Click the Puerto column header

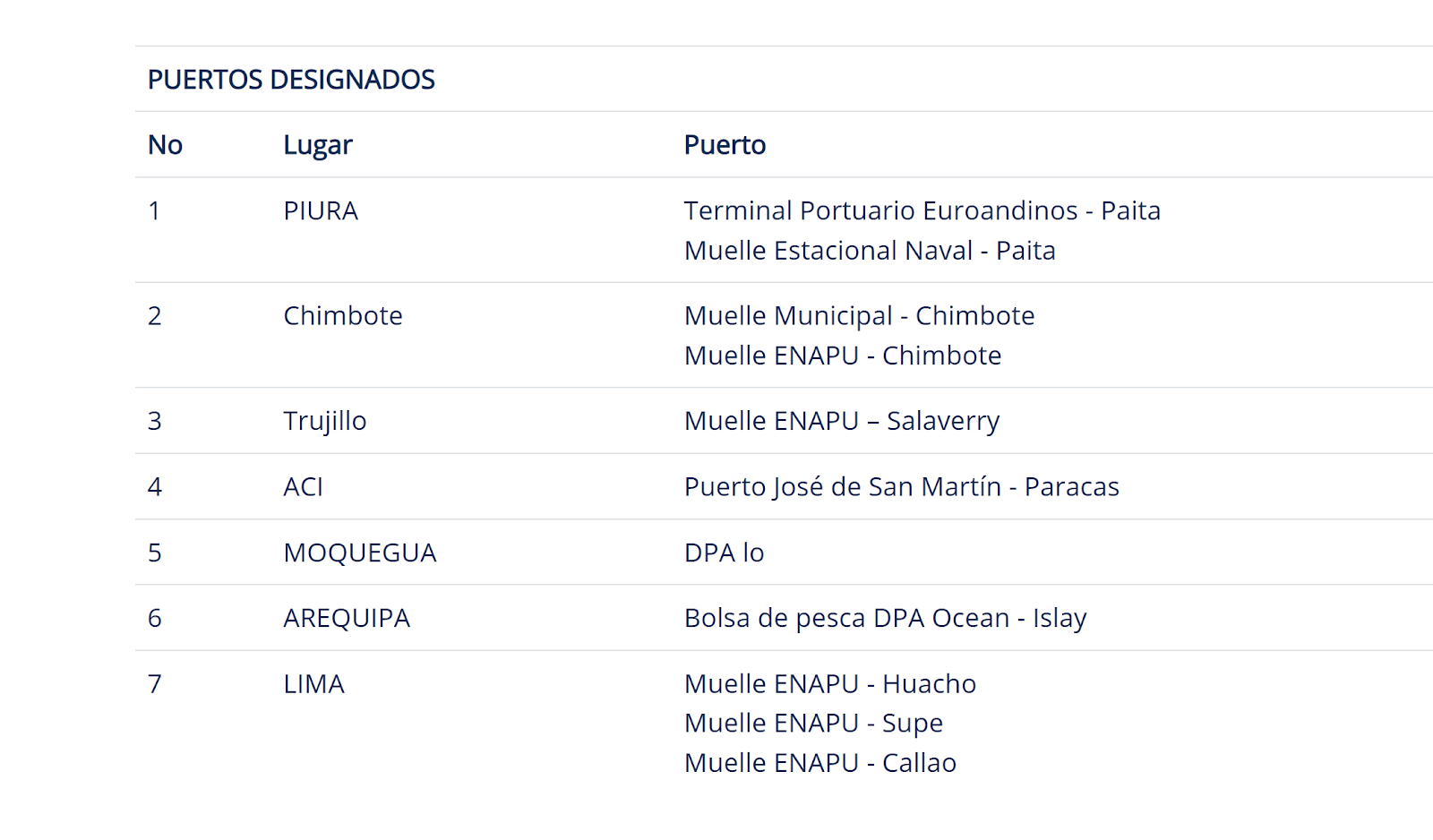pyautogui.click(x=725, y=145)
